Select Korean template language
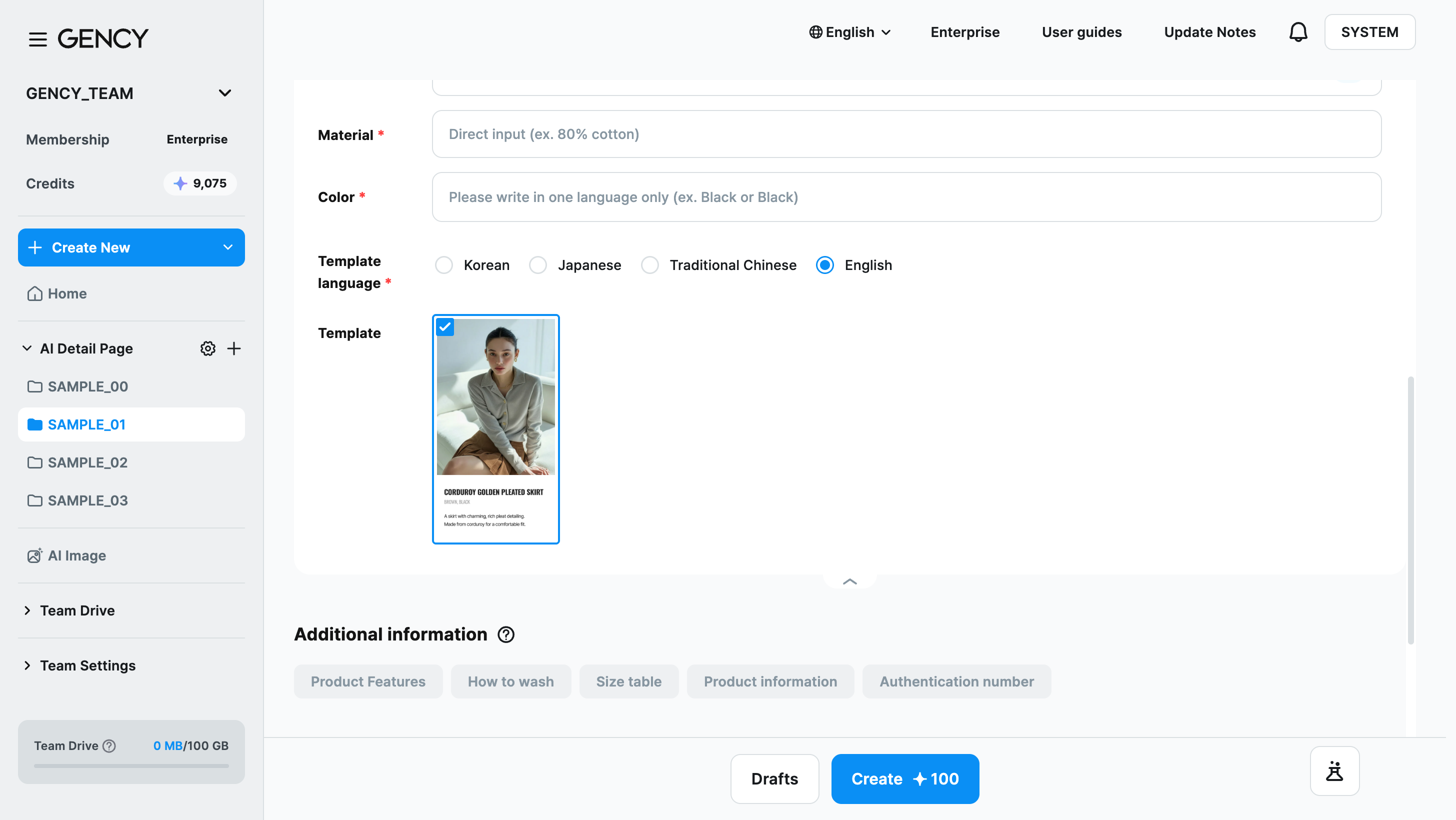The width and height of the screenshot is (1456, 820). (x=443, y=265)
